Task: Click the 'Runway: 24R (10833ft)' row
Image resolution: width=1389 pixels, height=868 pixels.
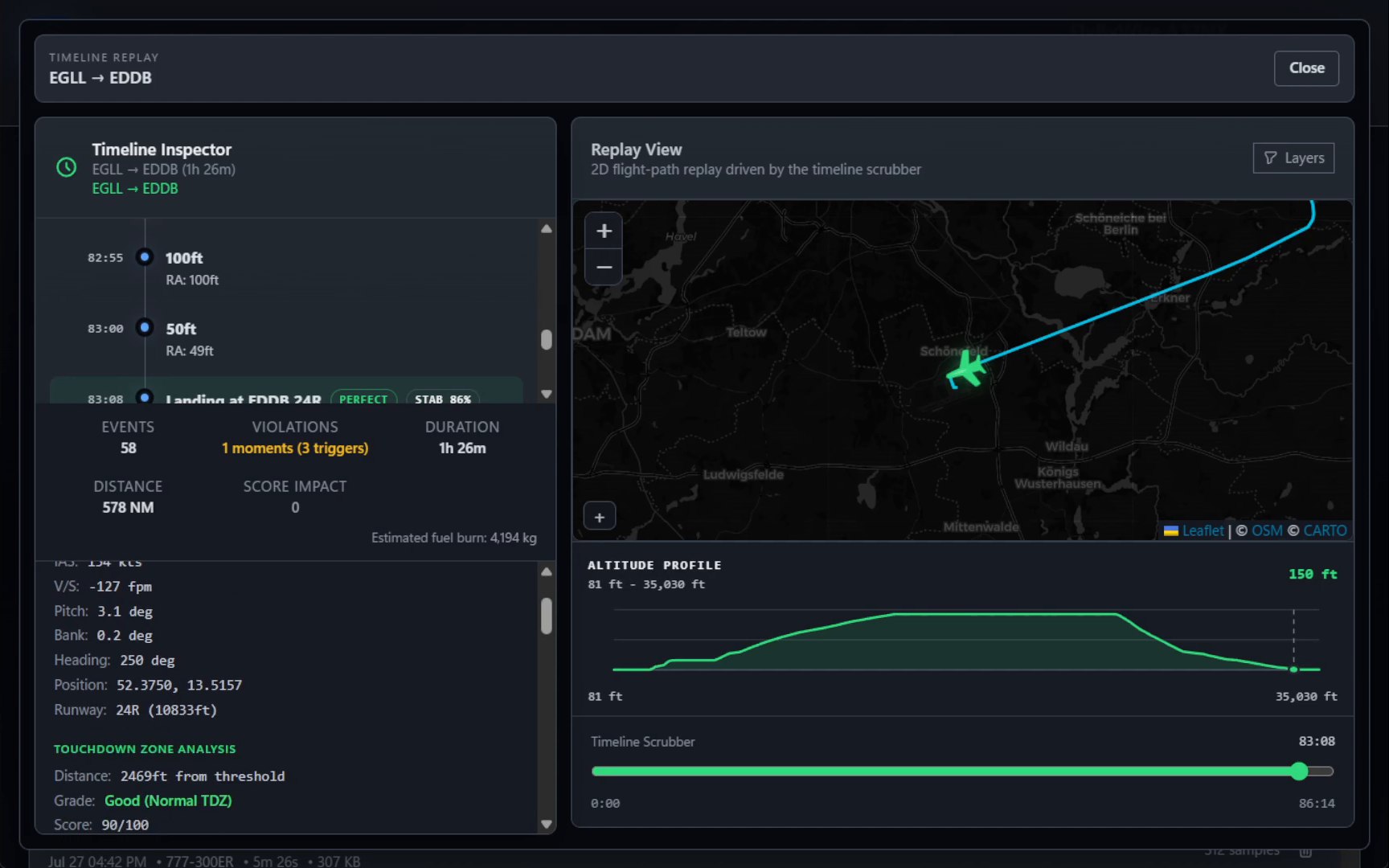Action: click(x=135, y=710)
